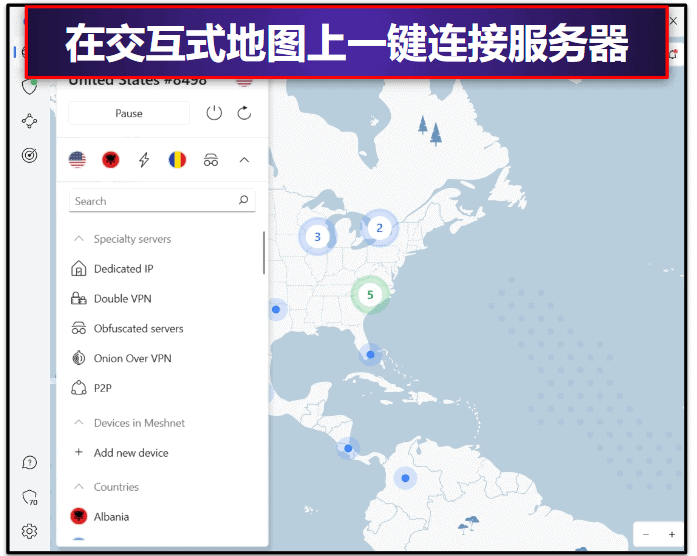Click the server list scrollbar
Viewport: 697px width, 556px height.
(264, 253)
